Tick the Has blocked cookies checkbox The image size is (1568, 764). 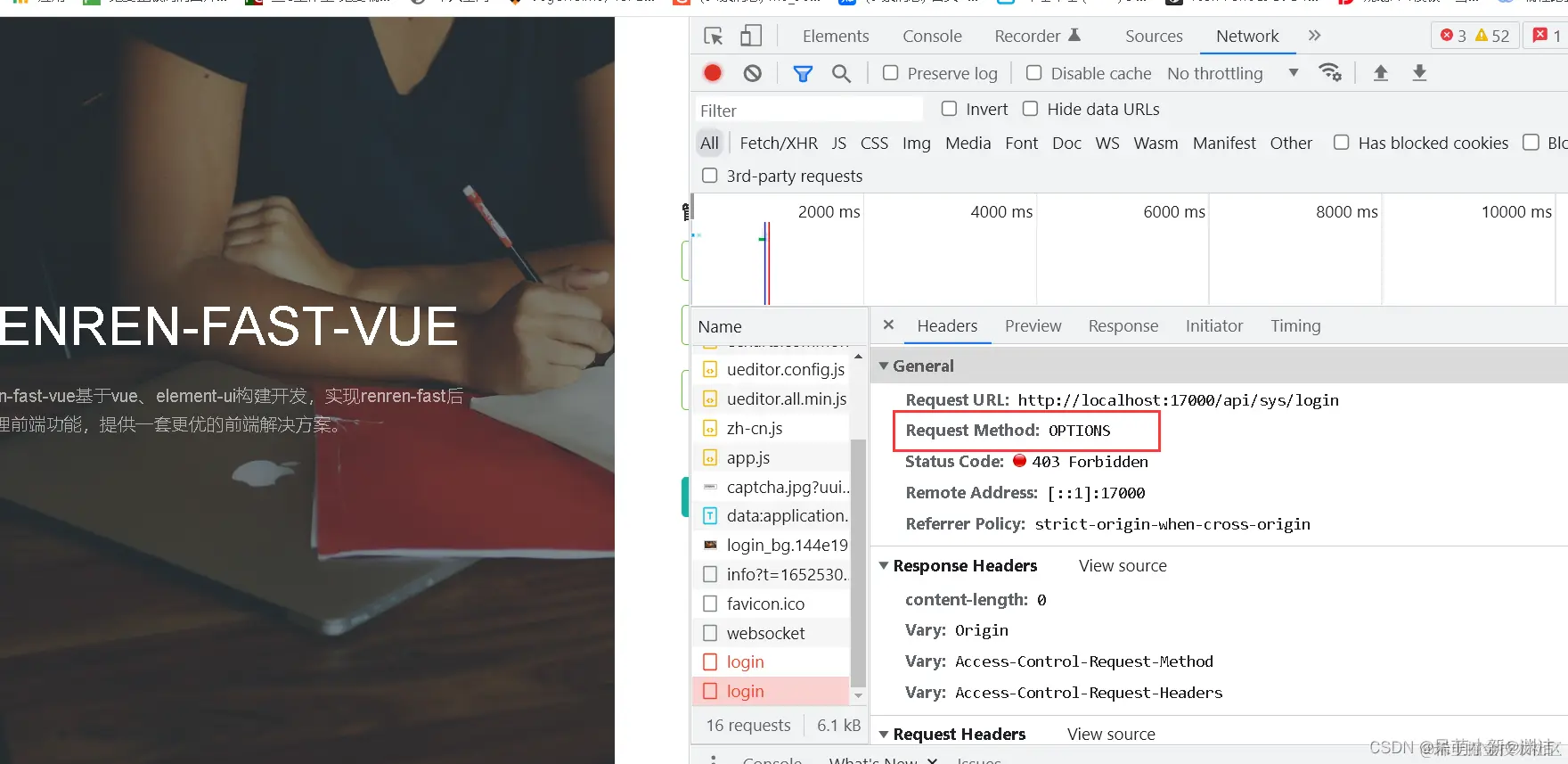tap(1341, 143)
